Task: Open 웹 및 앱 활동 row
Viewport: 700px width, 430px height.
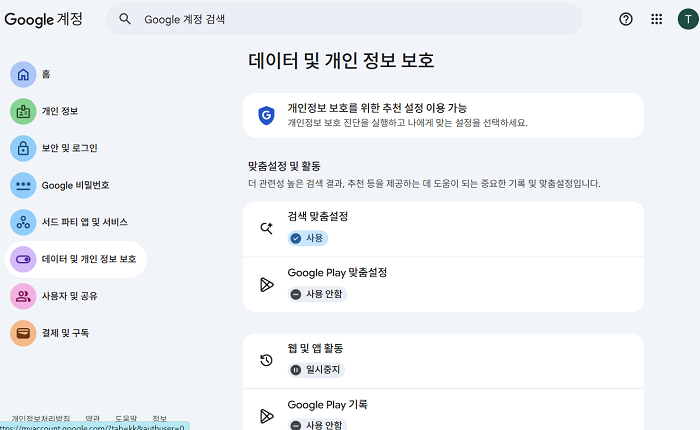Action: tap(443, 360)
